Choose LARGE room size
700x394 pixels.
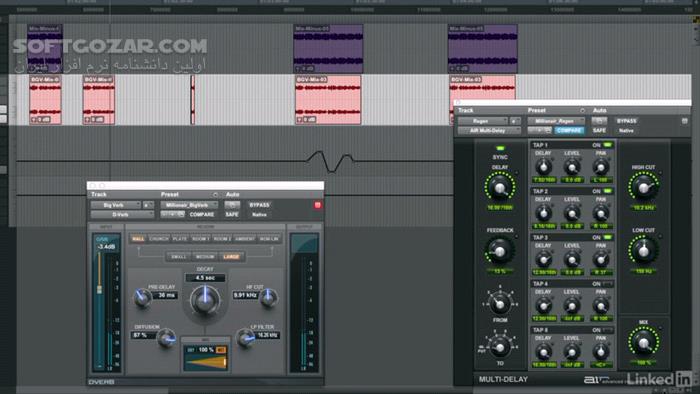(231, 257)
